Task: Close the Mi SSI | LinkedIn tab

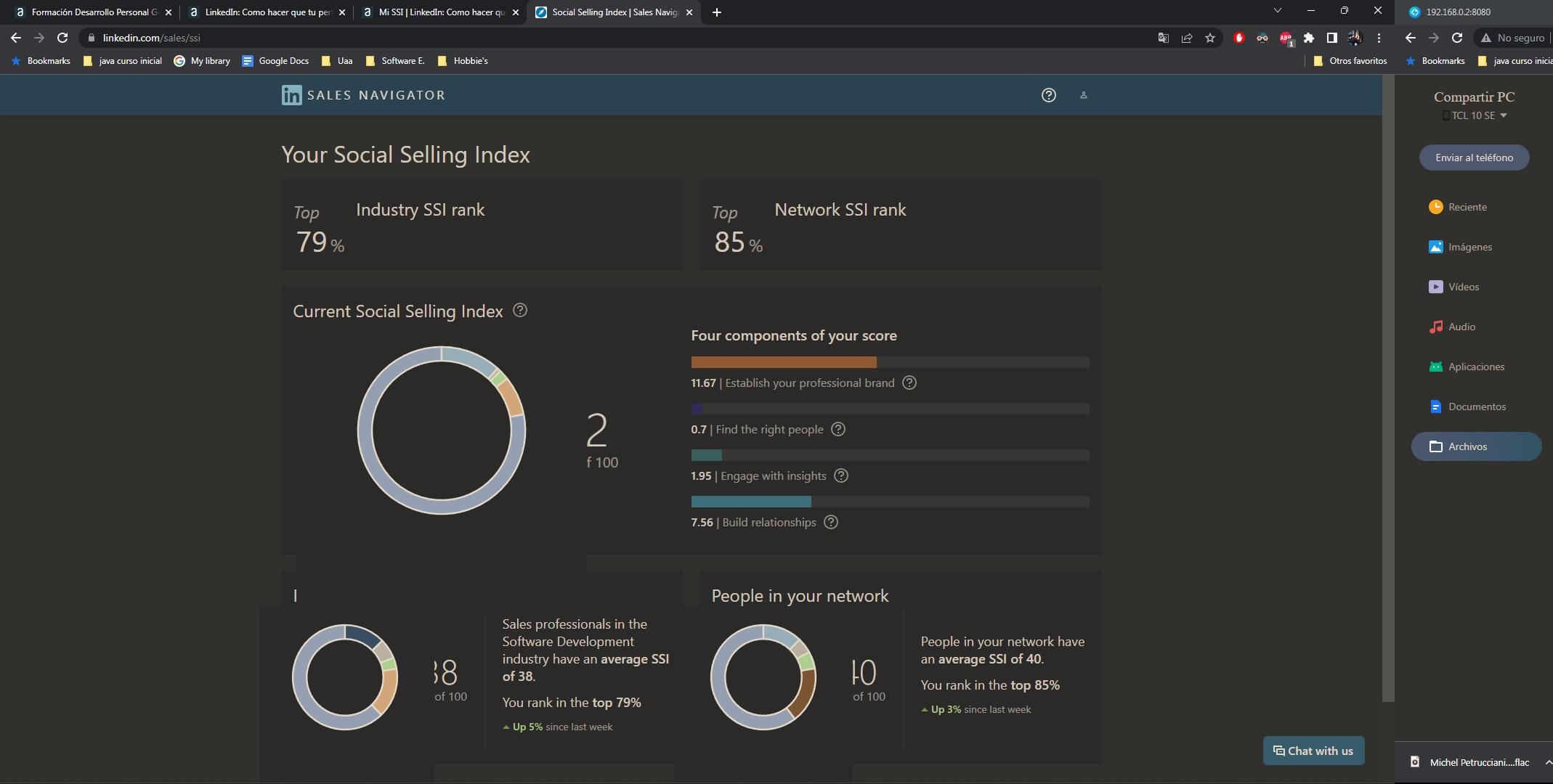Action: [516, 12]
